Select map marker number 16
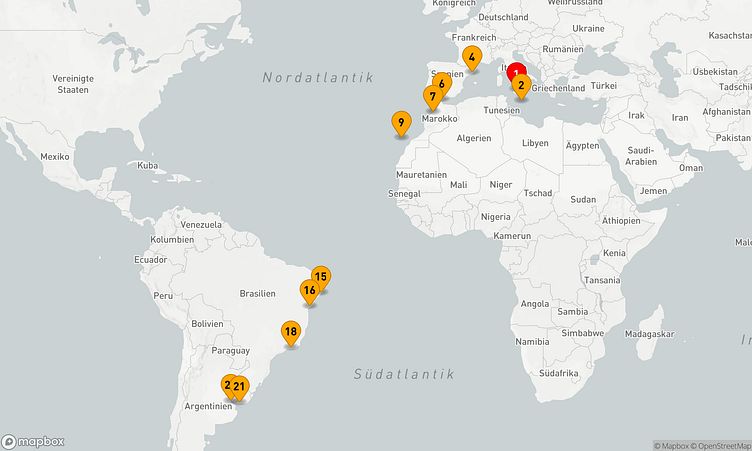The height and width of the screenshot is (451, 752). 310,290
